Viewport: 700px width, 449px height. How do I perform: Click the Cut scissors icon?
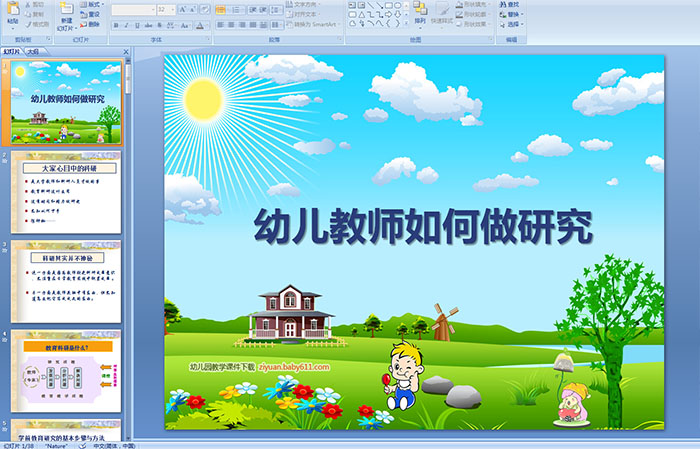coord(28,4)
